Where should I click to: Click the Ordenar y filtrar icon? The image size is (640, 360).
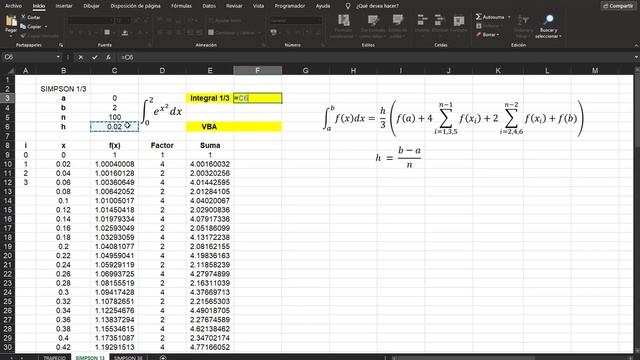522,20
